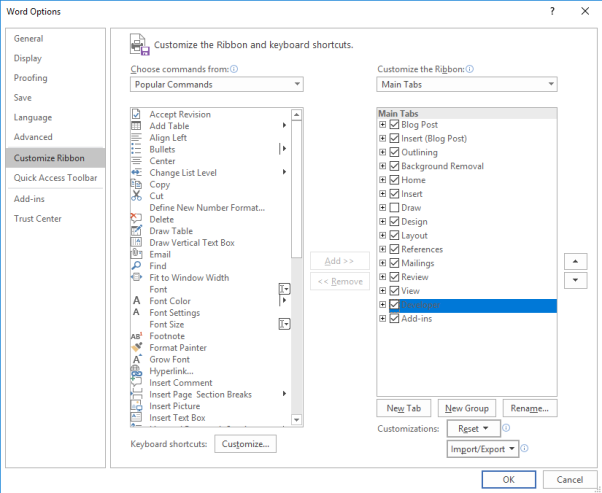
Task: Uncheck the Background Removal checkbox
Action: point(394,166)
